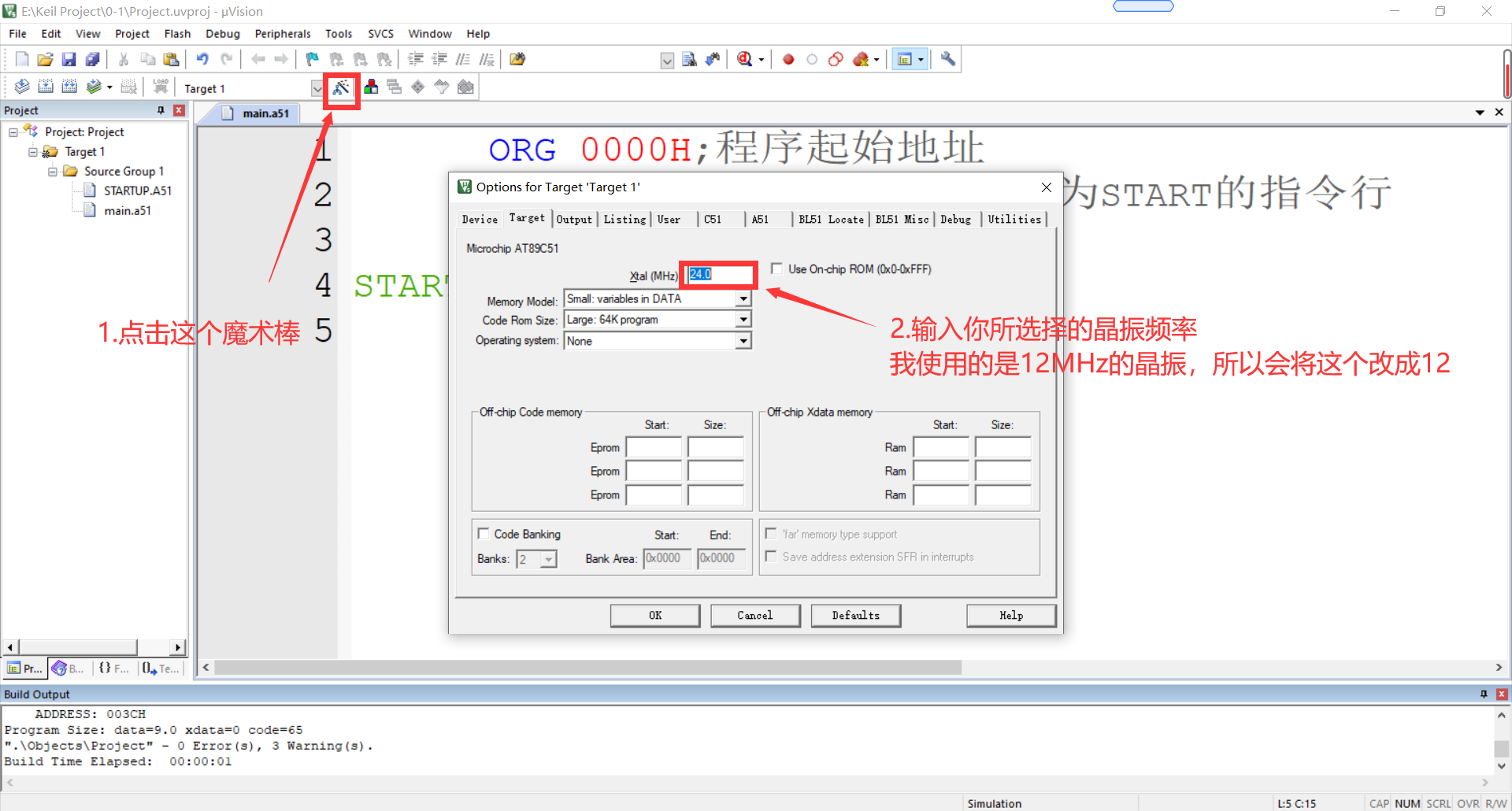Image resolution: width=1512 pixels, height=811 pixels.
Task: Toggle 'far' memory type support checkbox
Action: [771, 533]
